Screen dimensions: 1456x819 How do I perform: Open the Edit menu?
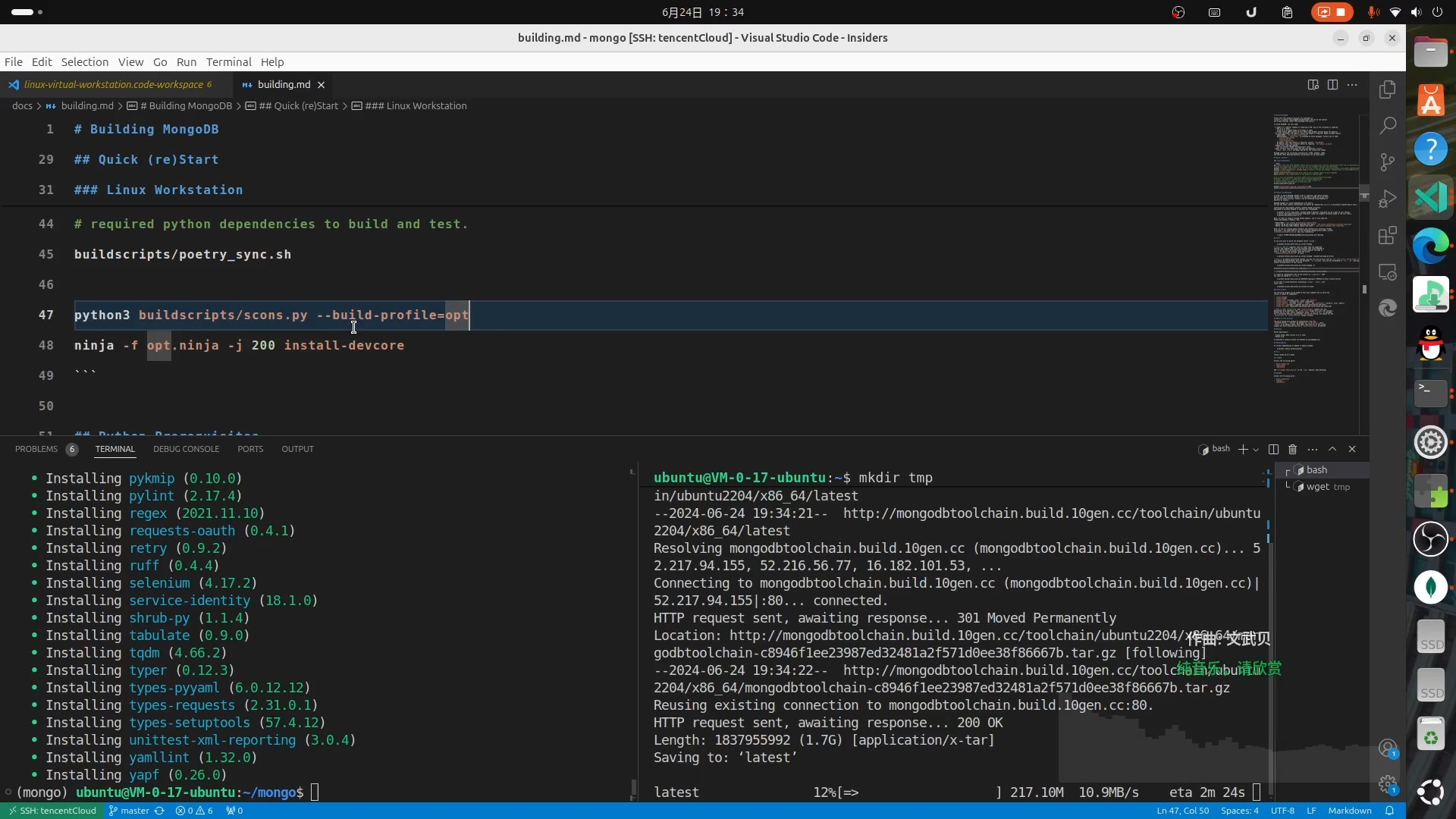click(42, 62)
